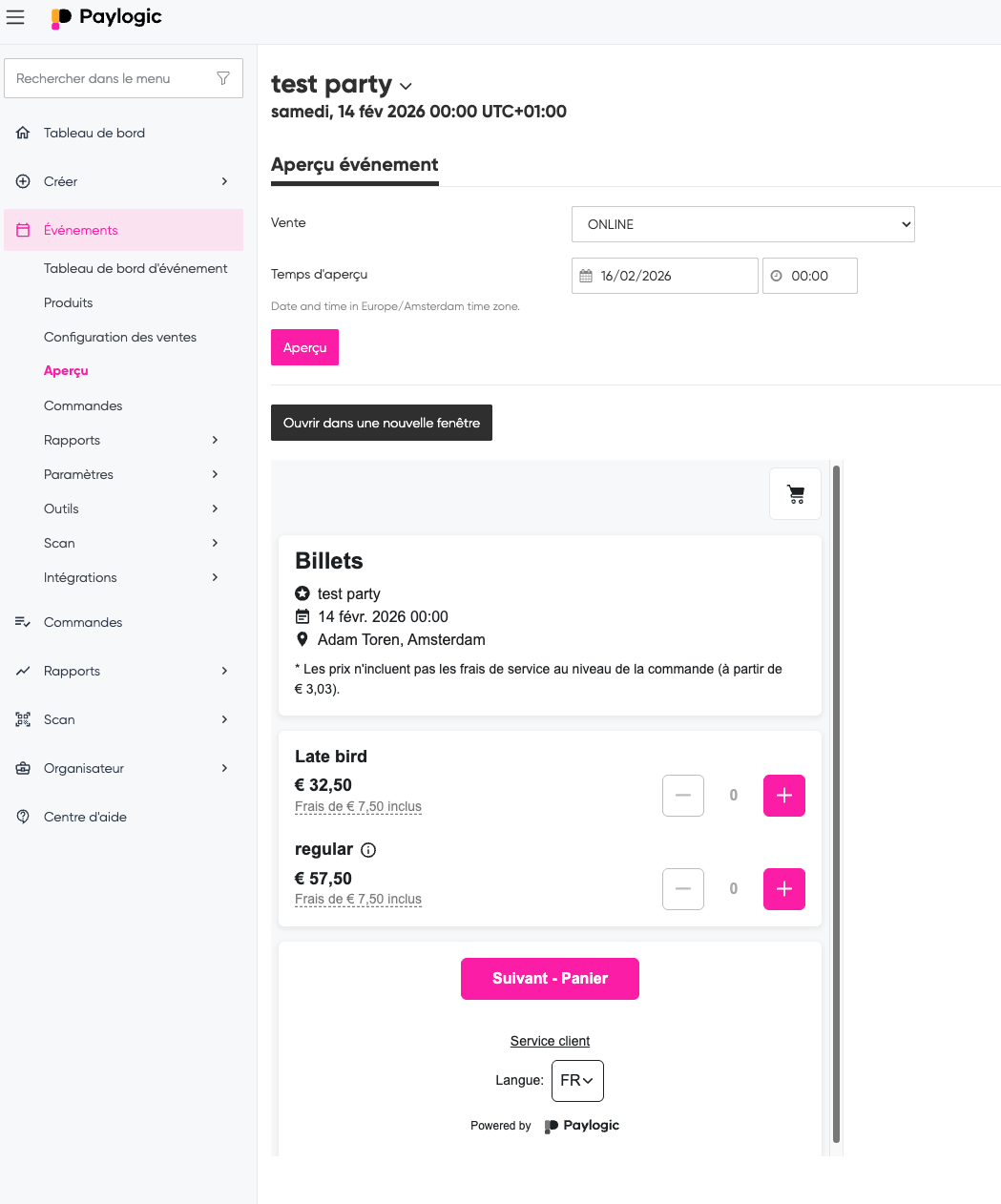1001x1204 pixels.
Task: Increase regular ticket quantity
Action: (x=783, y=889)
